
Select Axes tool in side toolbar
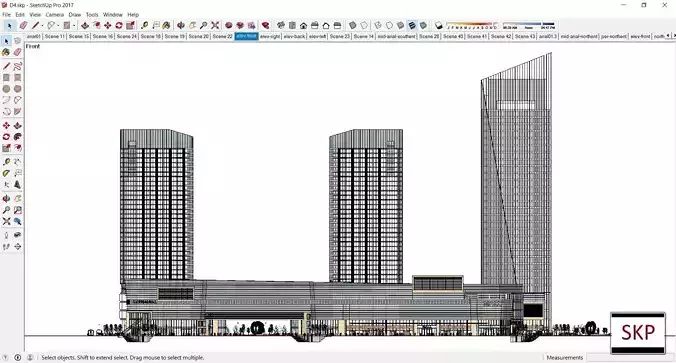point(6,185)
